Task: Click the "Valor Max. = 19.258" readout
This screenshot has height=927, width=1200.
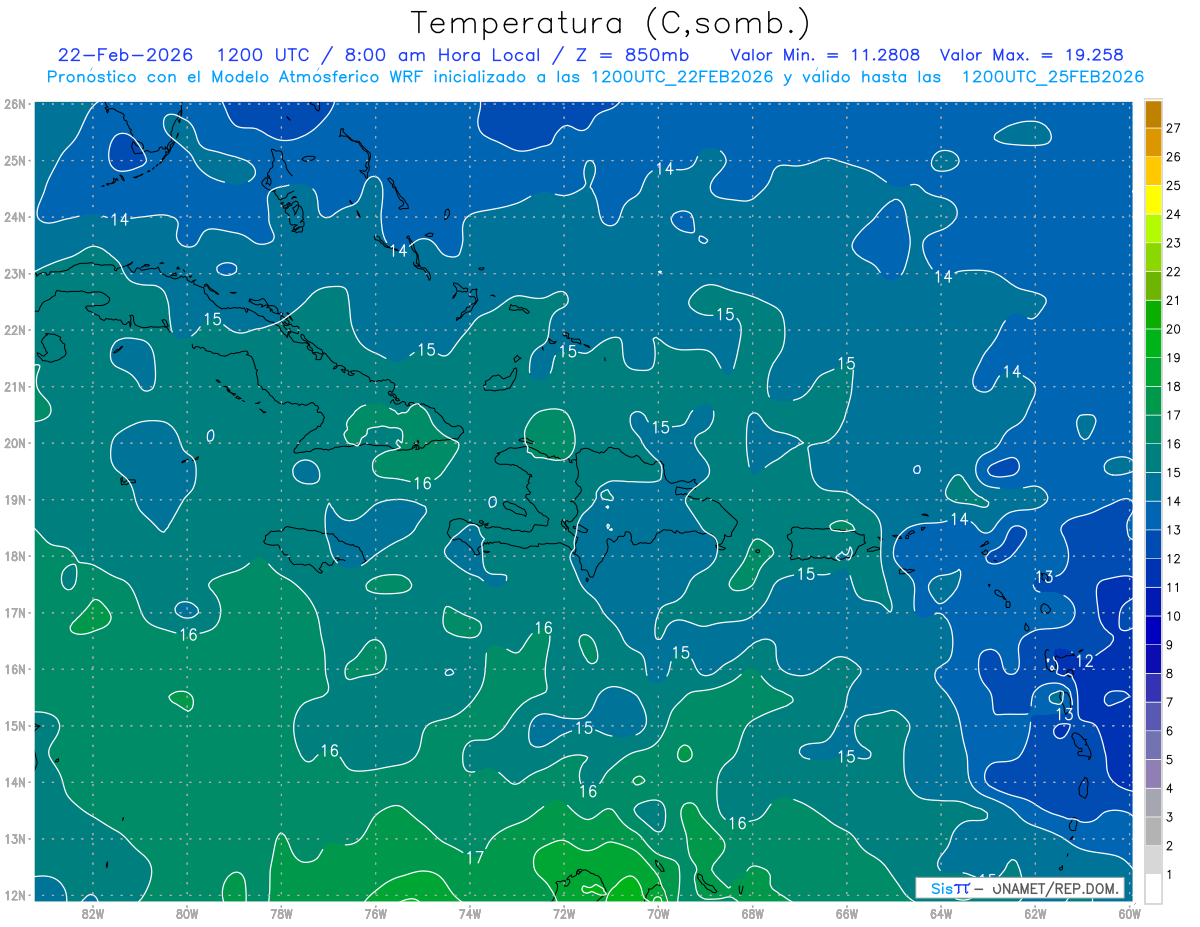Action: [x=1032, y=55]
